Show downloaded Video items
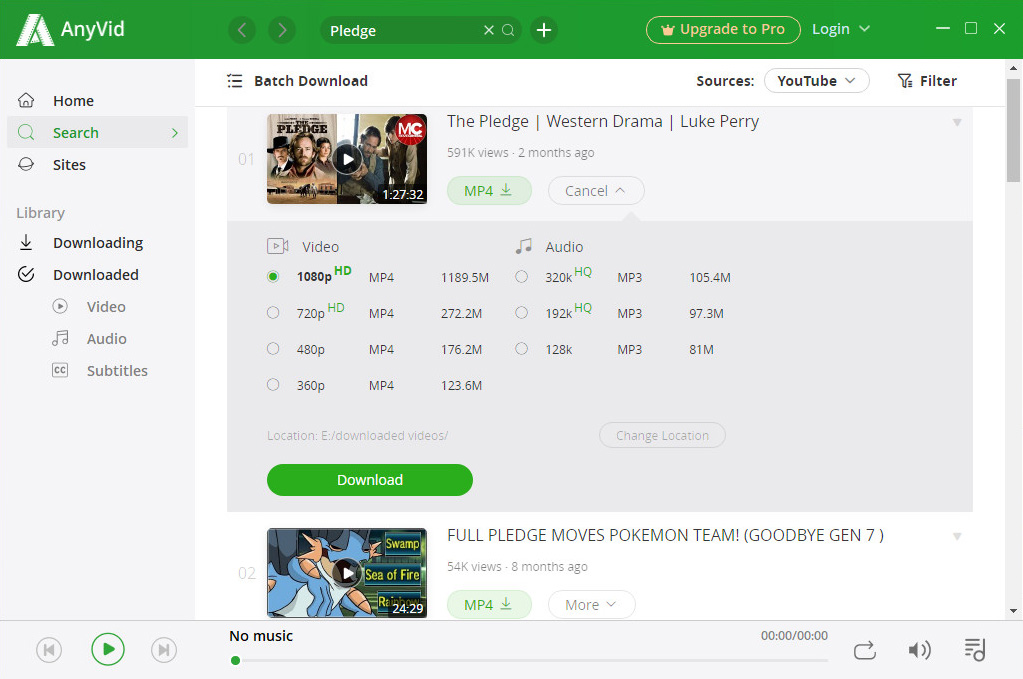Screen dimensions: 1023x679 click(89, 307)
